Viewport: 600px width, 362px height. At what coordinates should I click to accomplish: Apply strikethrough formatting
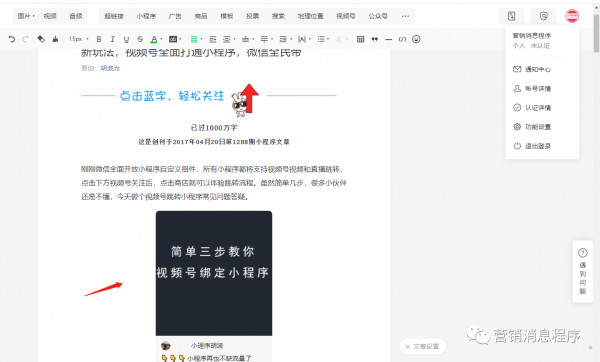click(x=140, y=39)
